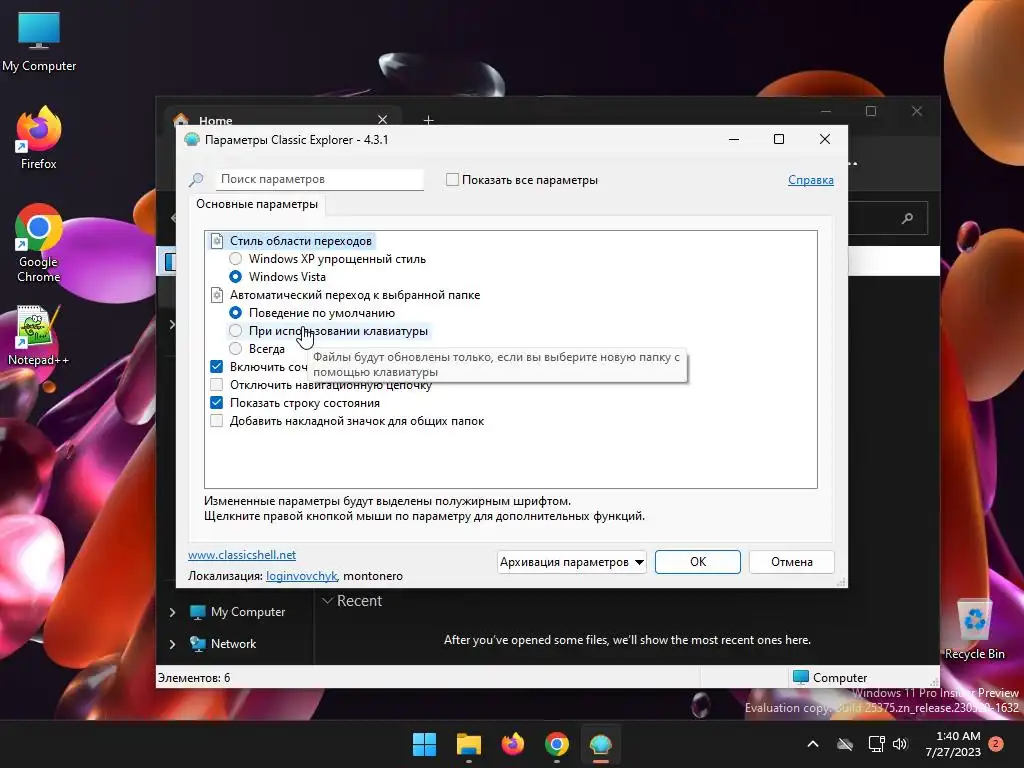Open the Recycle Bin desktop icon
This screenshot has width=1024, height=768.
pos(974,630)
